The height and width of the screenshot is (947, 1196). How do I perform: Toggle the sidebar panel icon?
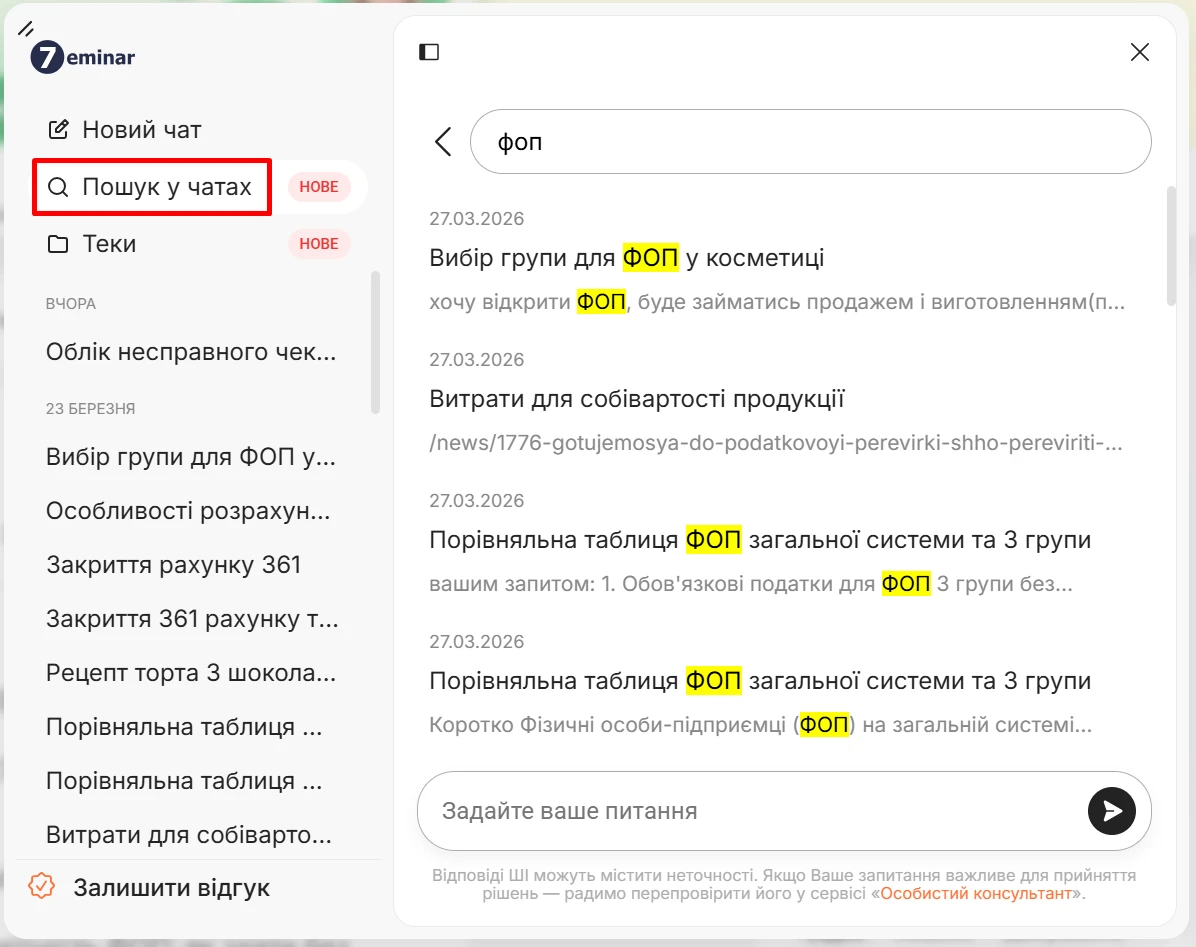pyautogui.click(x=429, y=52)
